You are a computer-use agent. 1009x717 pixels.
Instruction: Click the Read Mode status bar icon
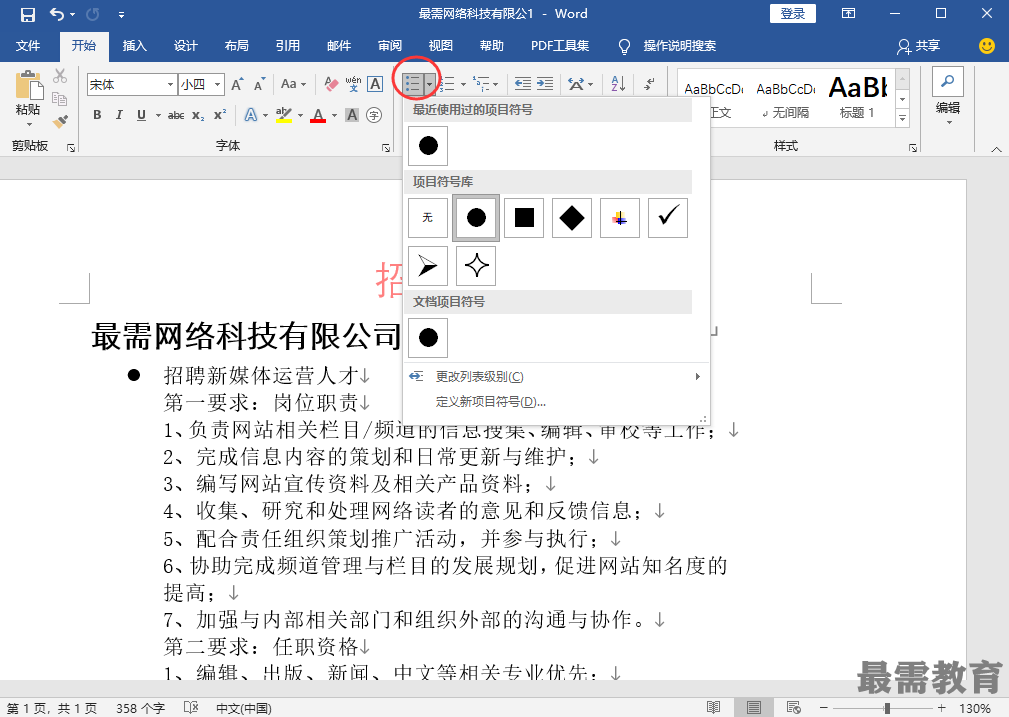point(714,707)
